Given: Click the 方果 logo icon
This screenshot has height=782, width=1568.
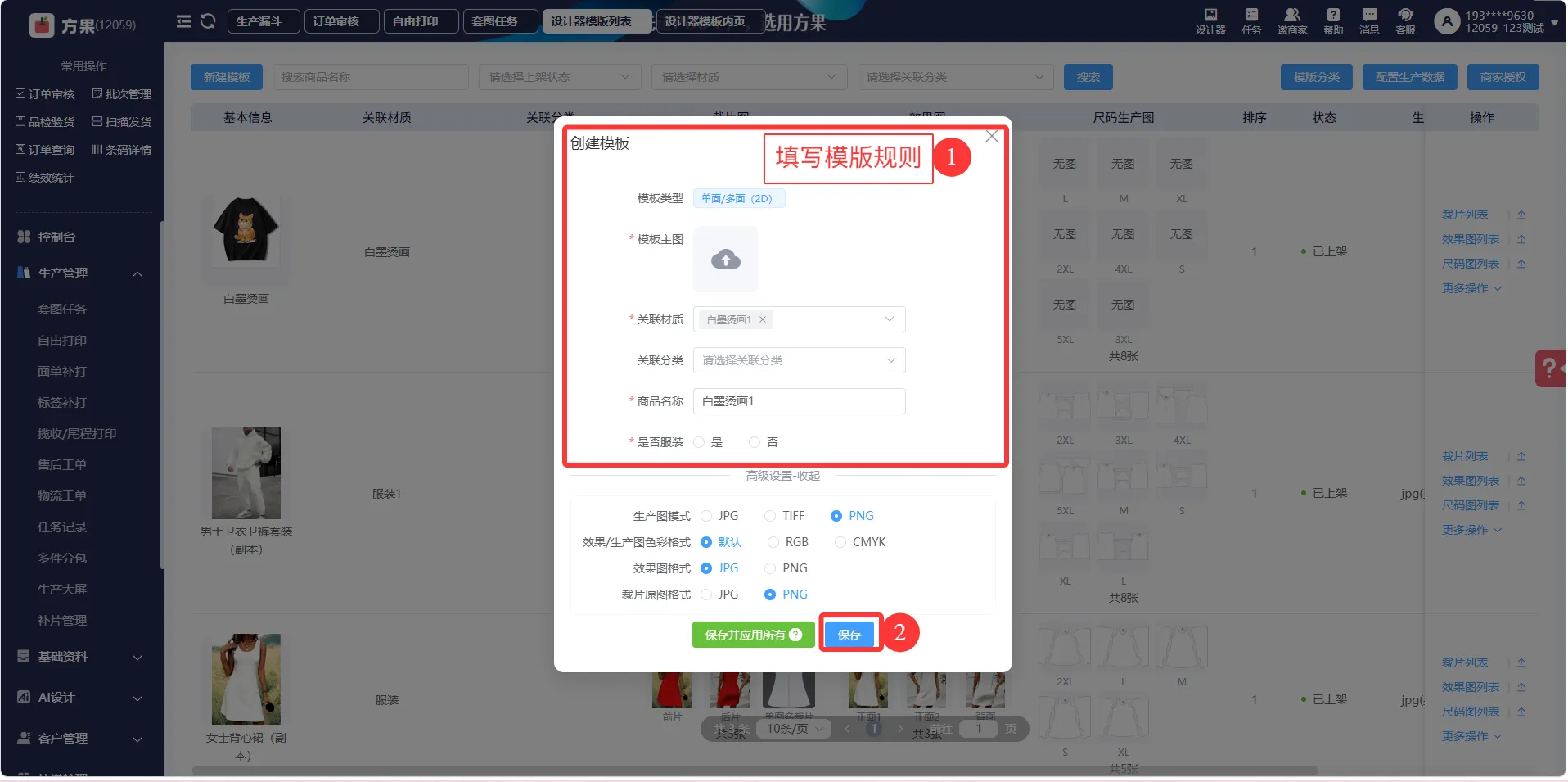Looking at the screenshot, I should pos(42,25).
